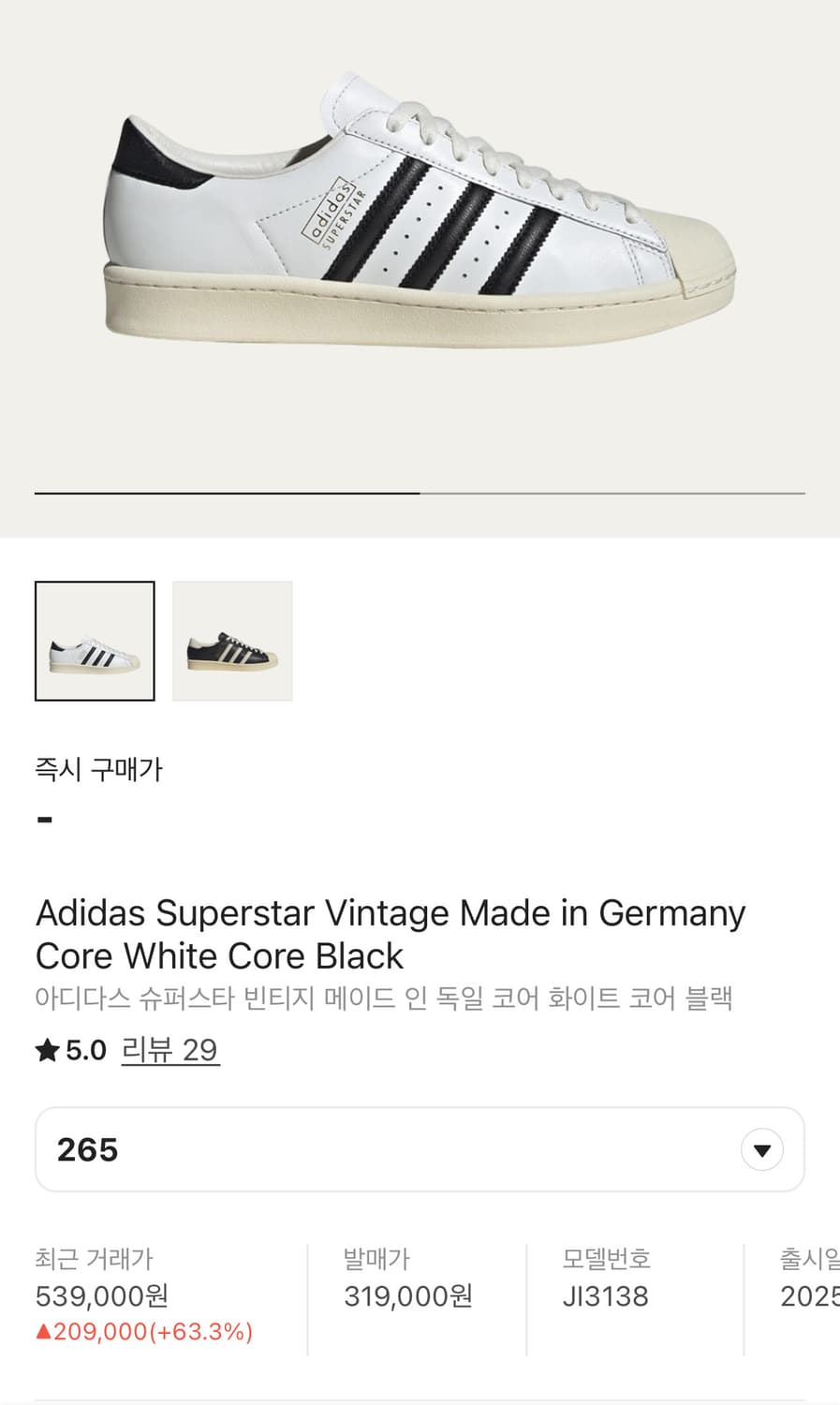Image resolution: width=840 pixels, height=1405 pixels.
Task: Tap the dark filled image progress bar
Action: [227, 493]
